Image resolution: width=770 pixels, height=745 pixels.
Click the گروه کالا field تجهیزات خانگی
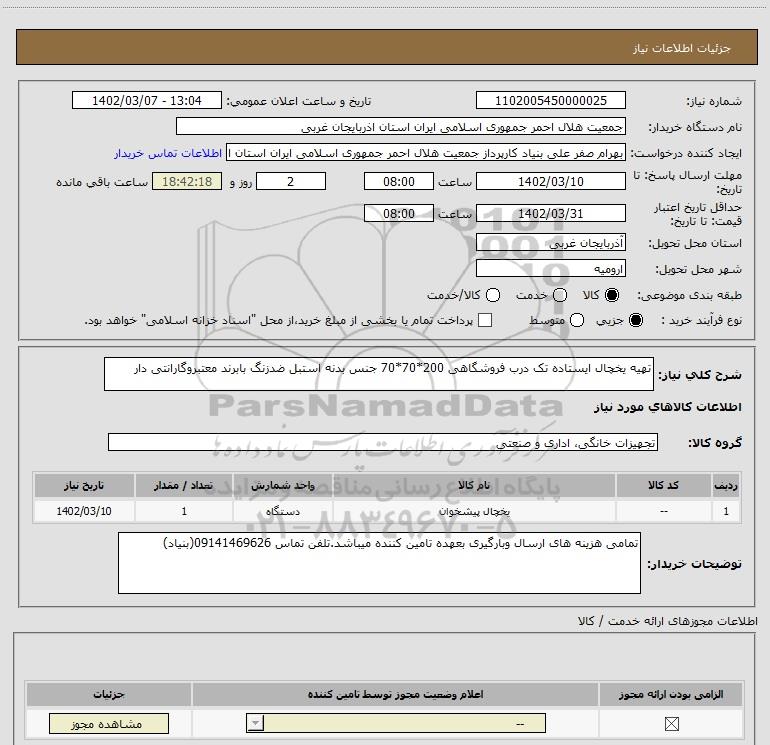point(383,442)
